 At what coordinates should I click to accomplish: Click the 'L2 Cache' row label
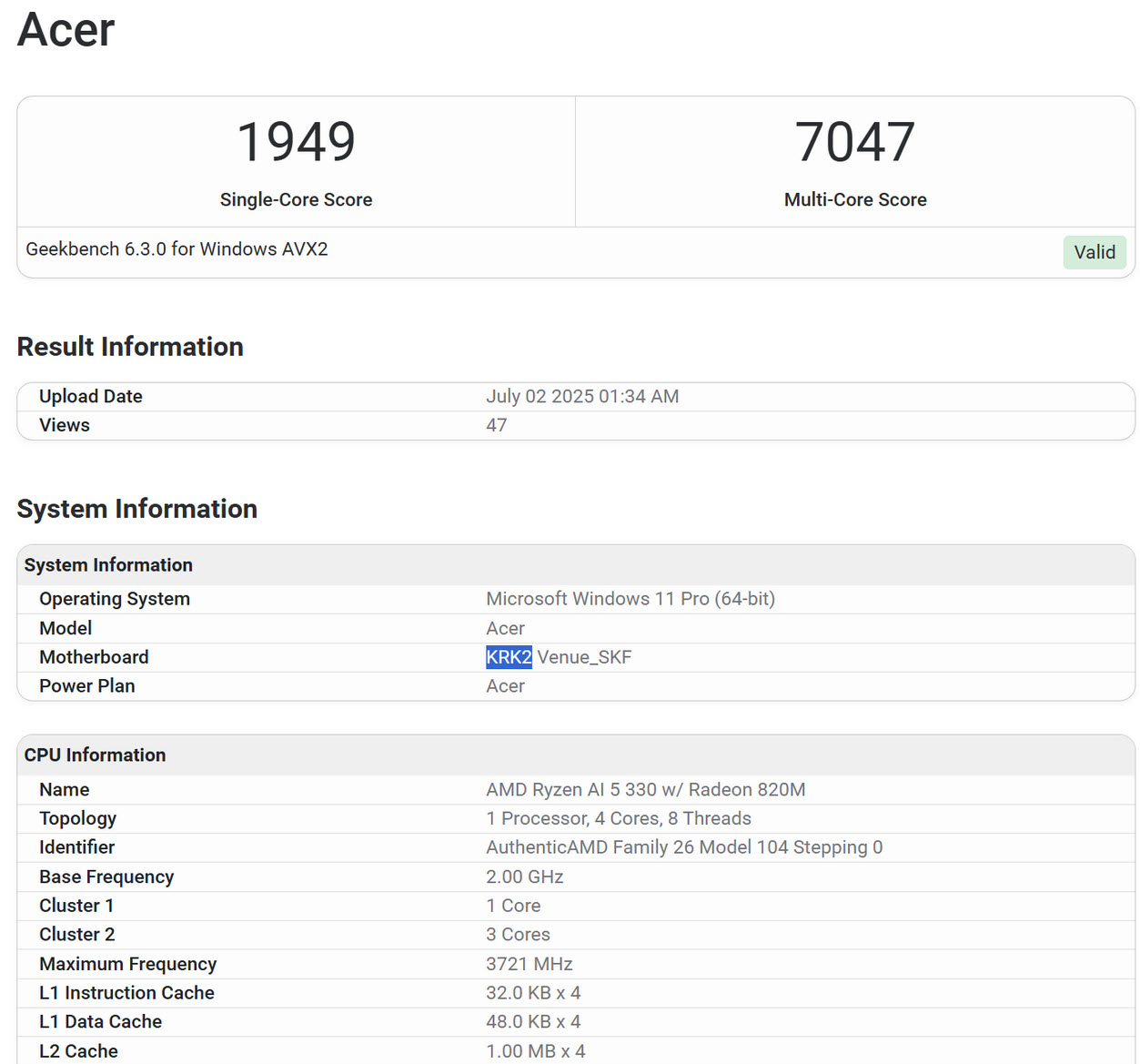(79, 1051)
